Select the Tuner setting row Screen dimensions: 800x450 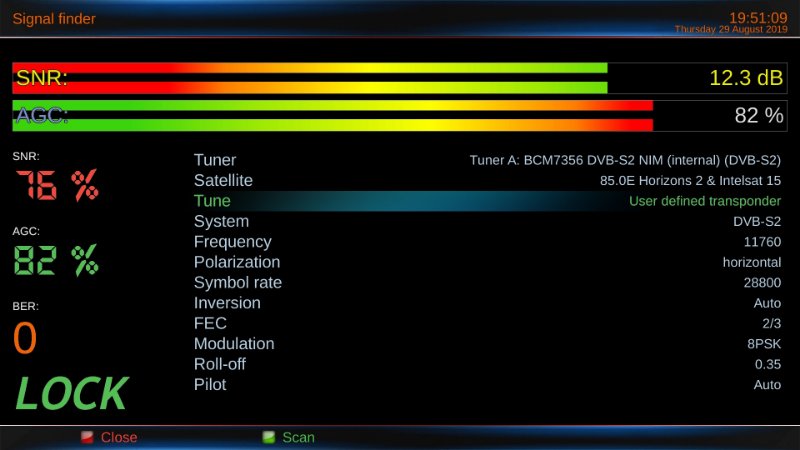[x=487, y=160]
